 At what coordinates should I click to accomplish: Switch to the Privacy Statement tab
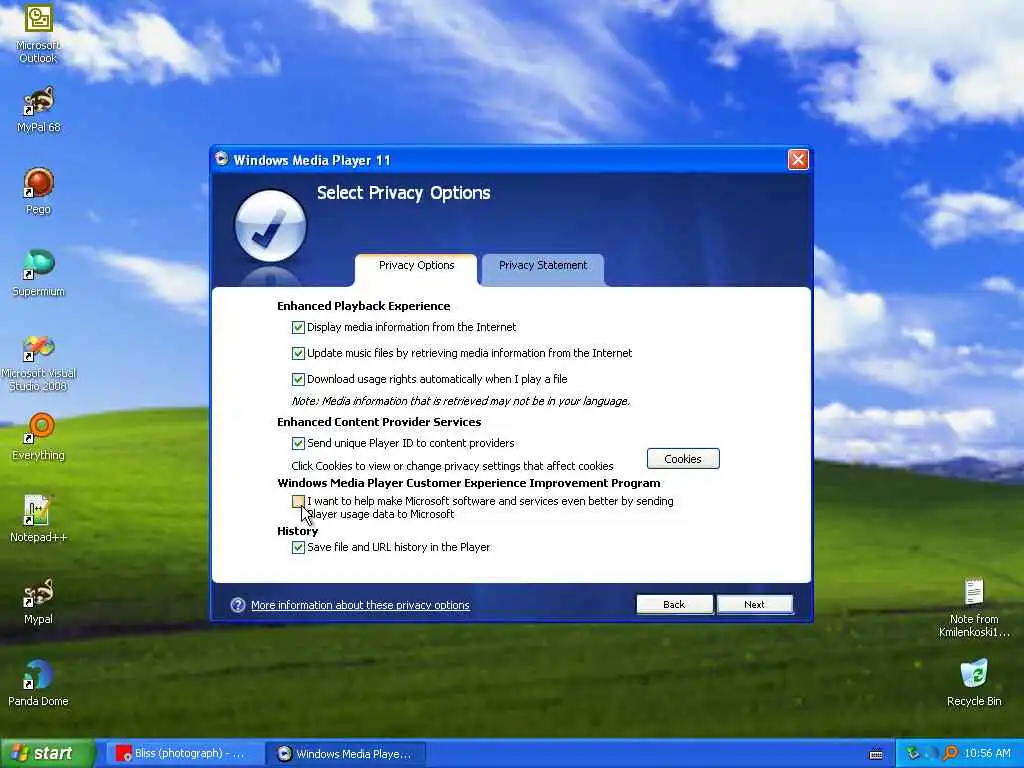tap(543, 266)
